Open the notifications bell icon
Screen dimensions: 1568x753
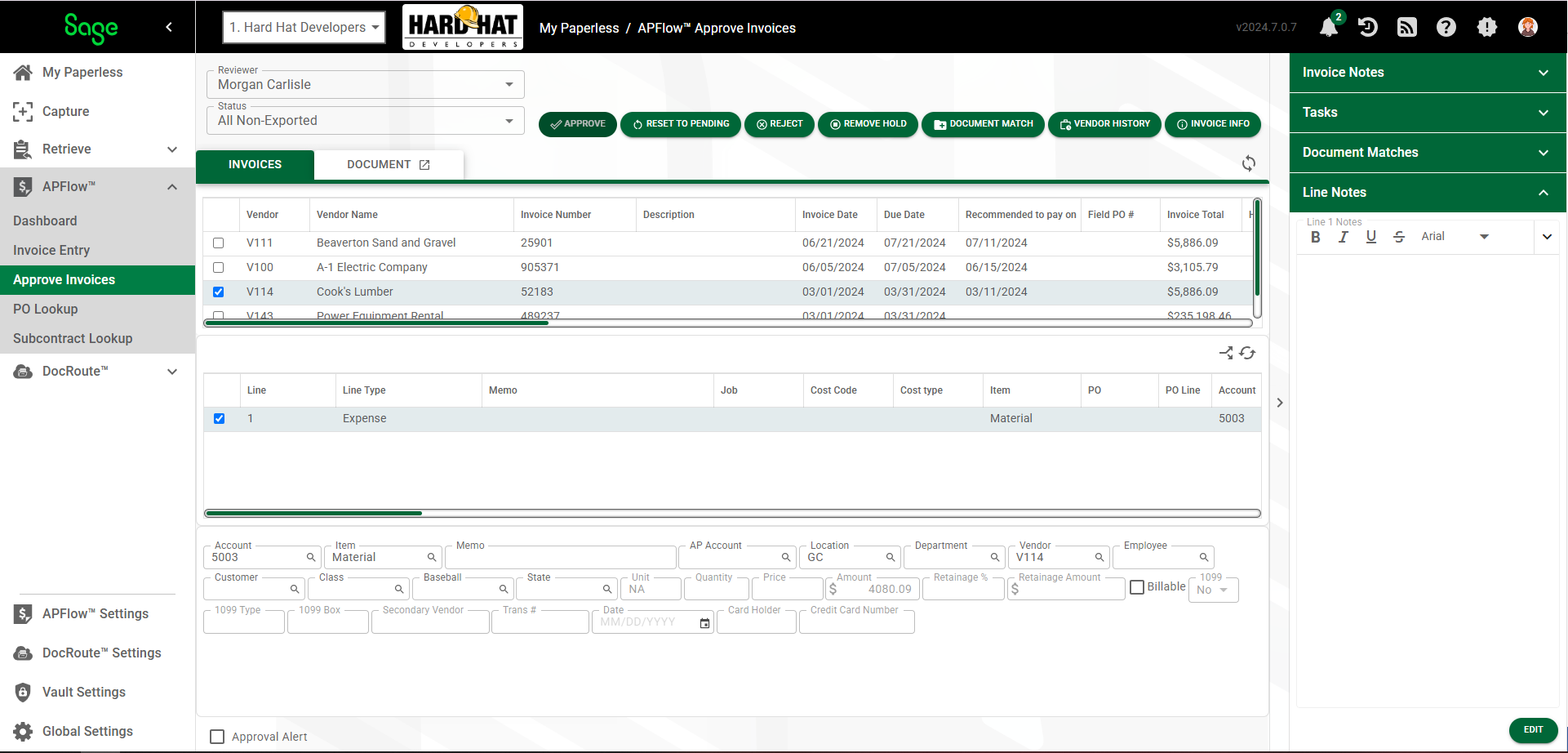1329,27
